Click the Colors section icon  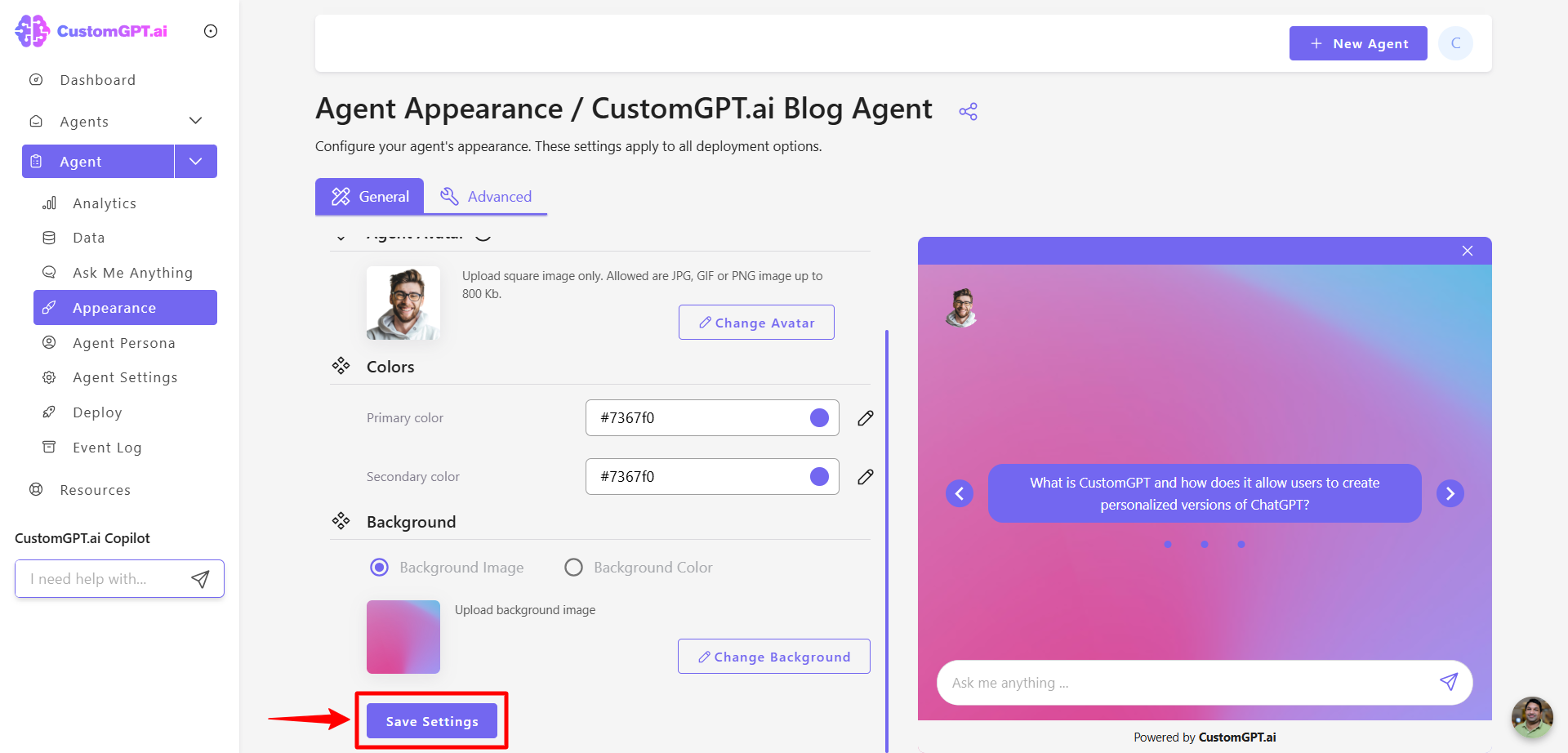pyautogui.click(x=341, y=366)
